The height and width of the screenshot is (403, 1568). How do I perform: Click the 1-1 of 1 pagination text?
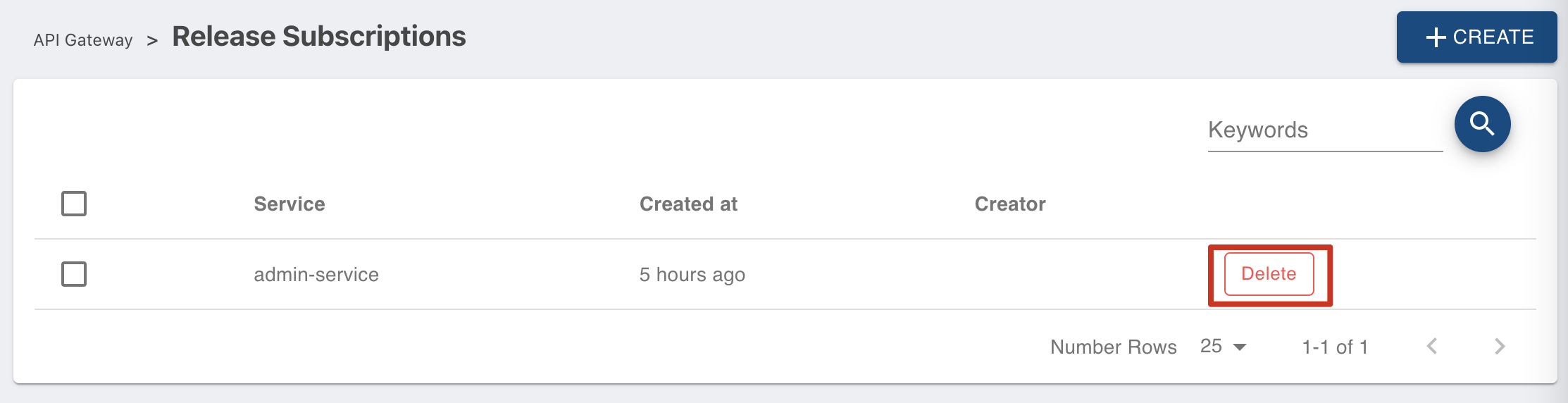(x=1335, y=347)
